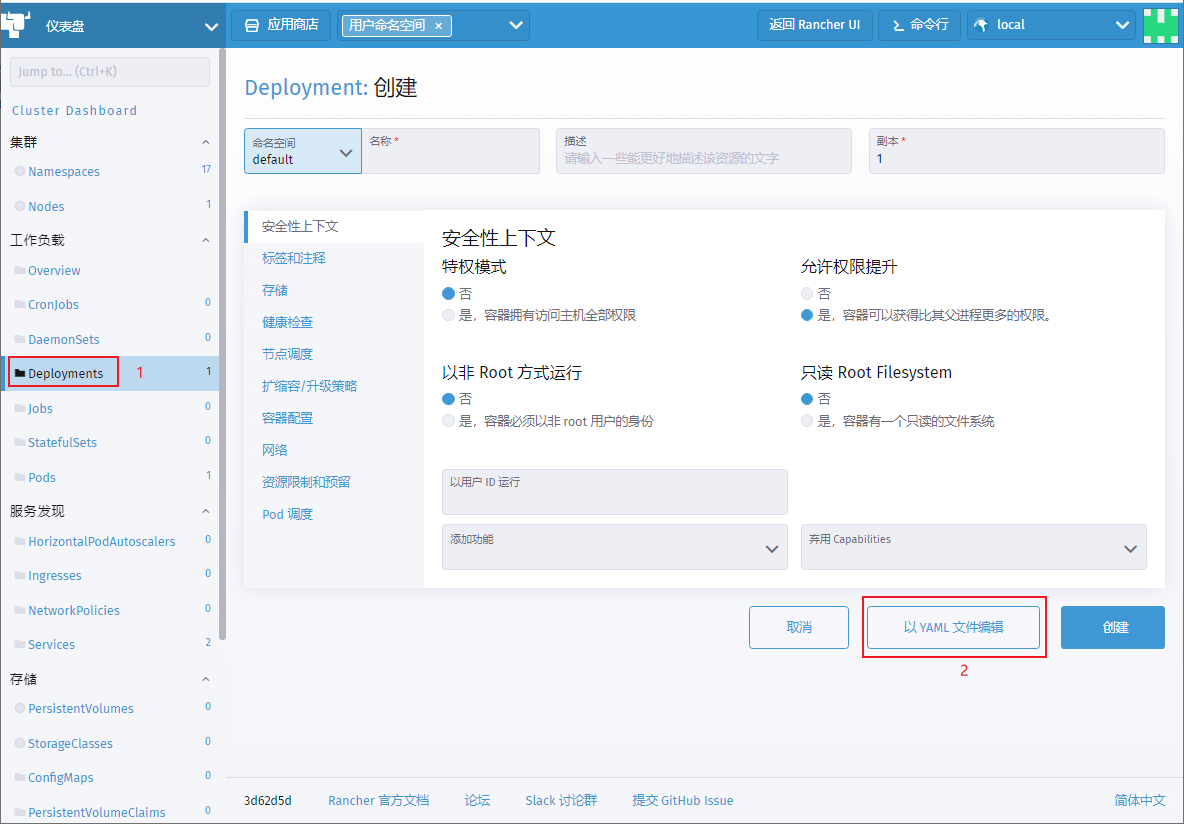Switch to 资源限制和预留 tab
This screenshot has height=824, width=1184.
tap(307, 482)
